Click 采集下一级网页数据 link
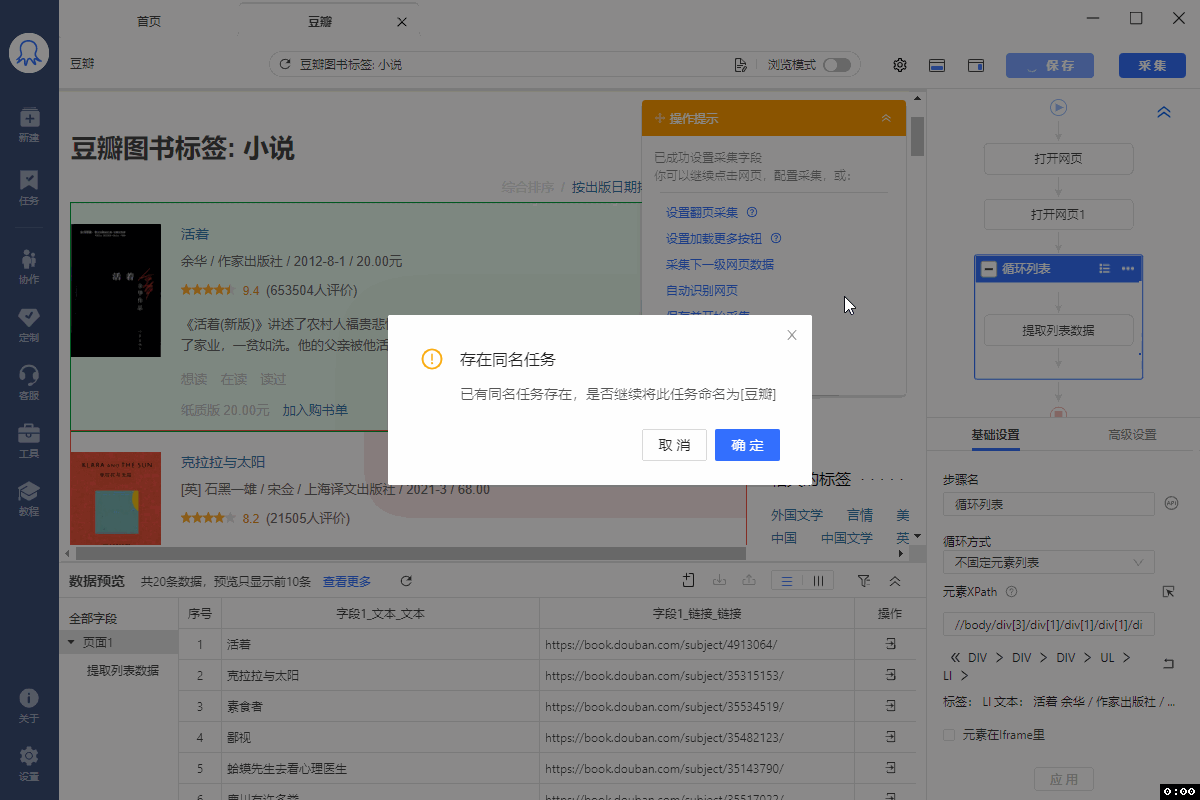Image resolution: width=1200 pixels, height=800 pixels. (x=720, y=265)
